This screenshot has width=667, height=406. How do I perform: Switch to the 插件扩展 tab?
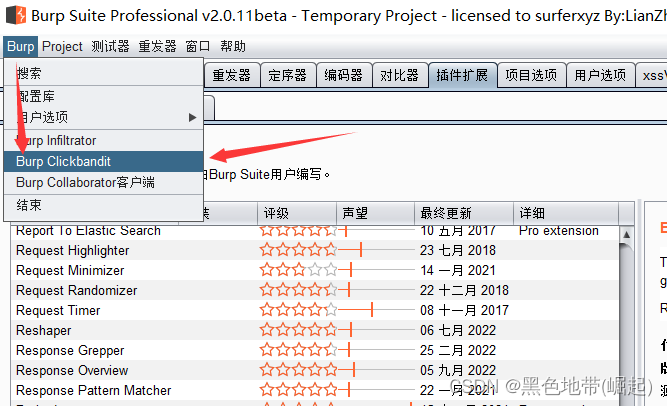[460, 75]
